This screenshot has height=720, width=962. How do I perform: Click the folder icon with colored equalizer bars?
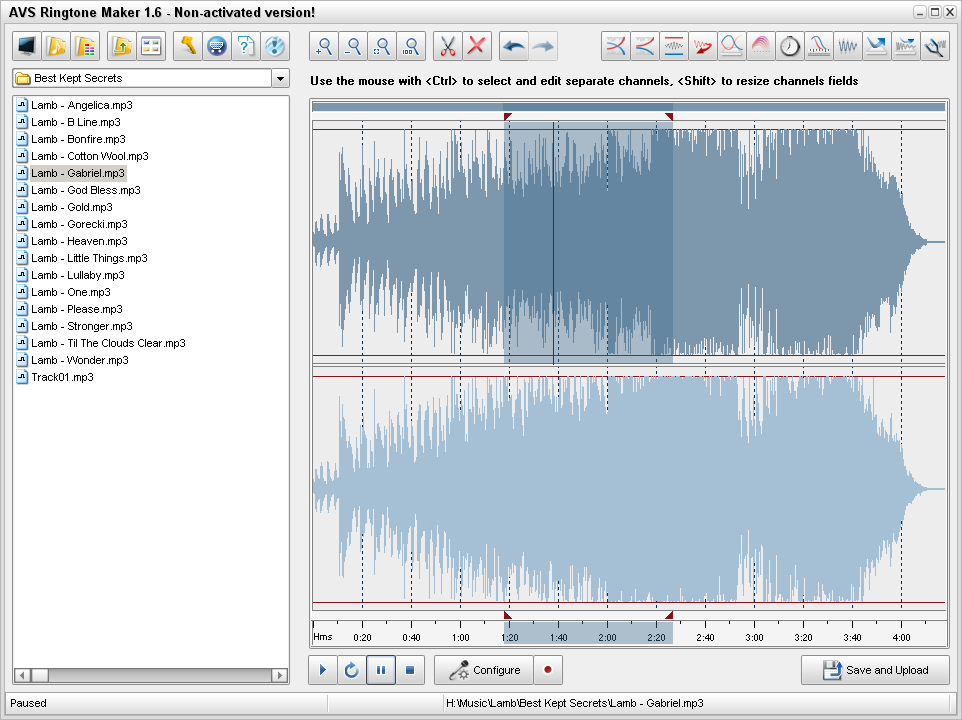86,46
